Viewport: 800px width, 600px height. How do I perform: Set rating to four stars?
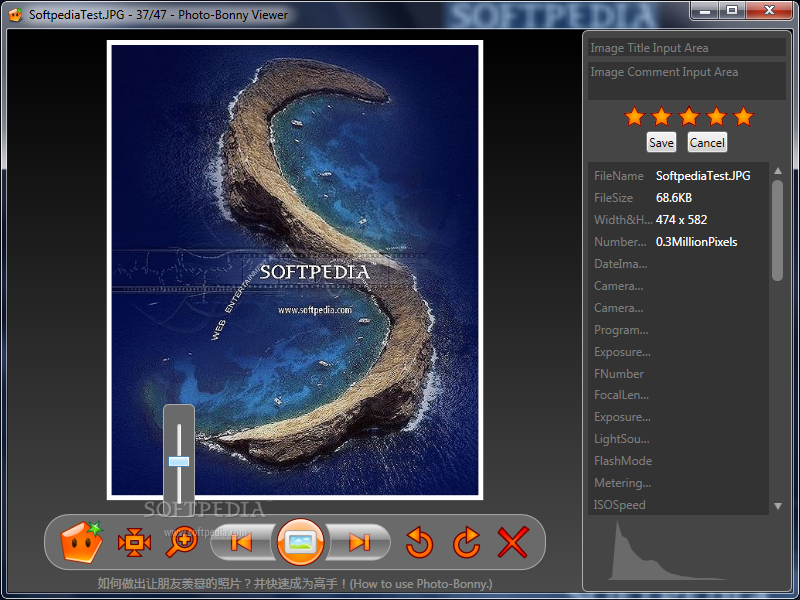[x=716, y=117]
